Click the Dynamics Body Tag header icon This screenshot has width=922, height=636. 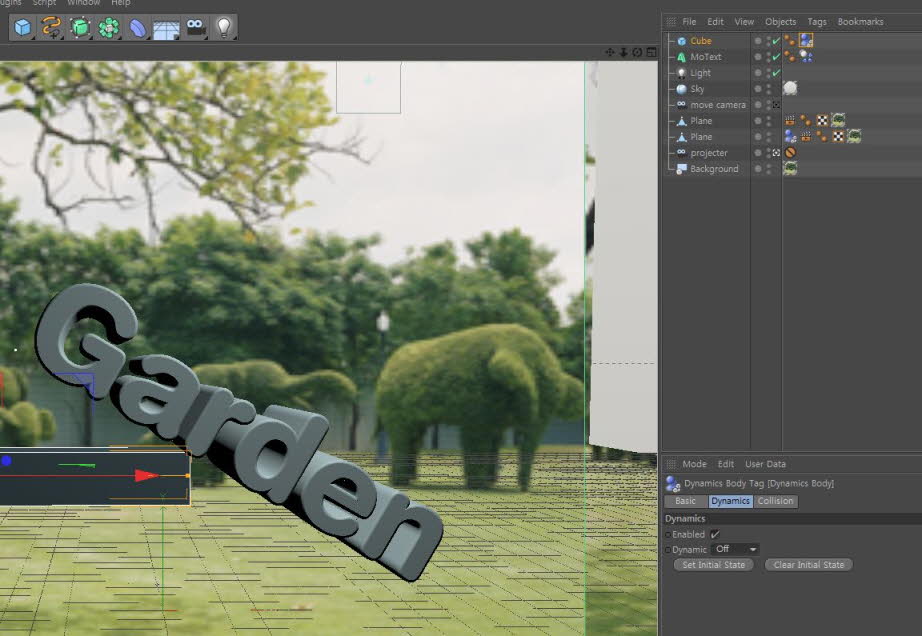673,484
